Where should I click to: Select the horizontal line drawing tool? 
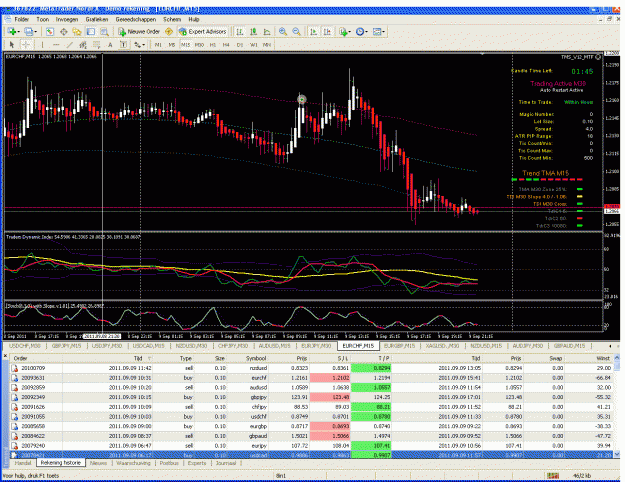point(56,45)
